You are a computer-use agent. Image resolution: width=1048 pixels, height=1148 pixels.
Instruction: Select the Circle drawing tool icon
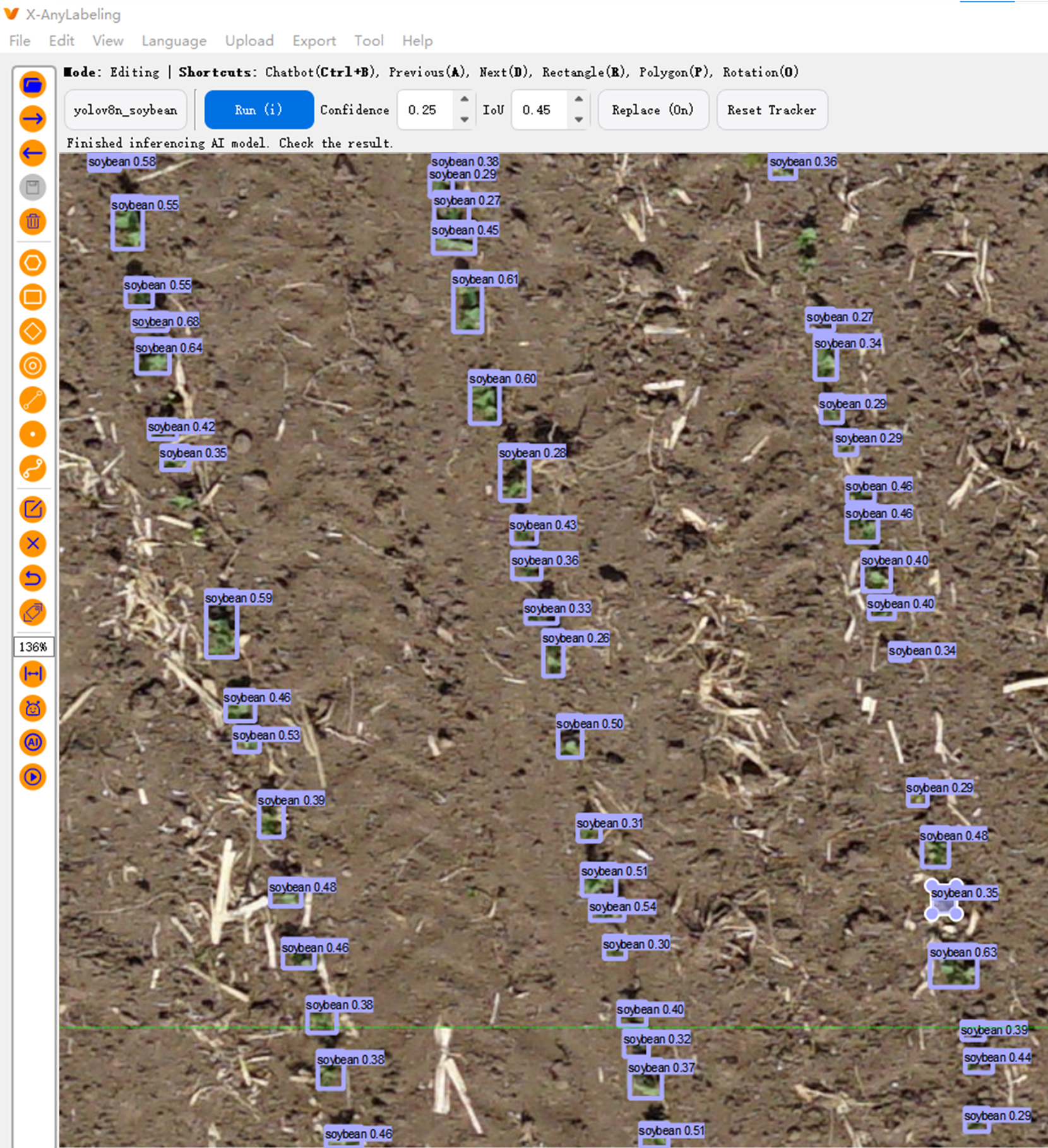tap(33, 365)
